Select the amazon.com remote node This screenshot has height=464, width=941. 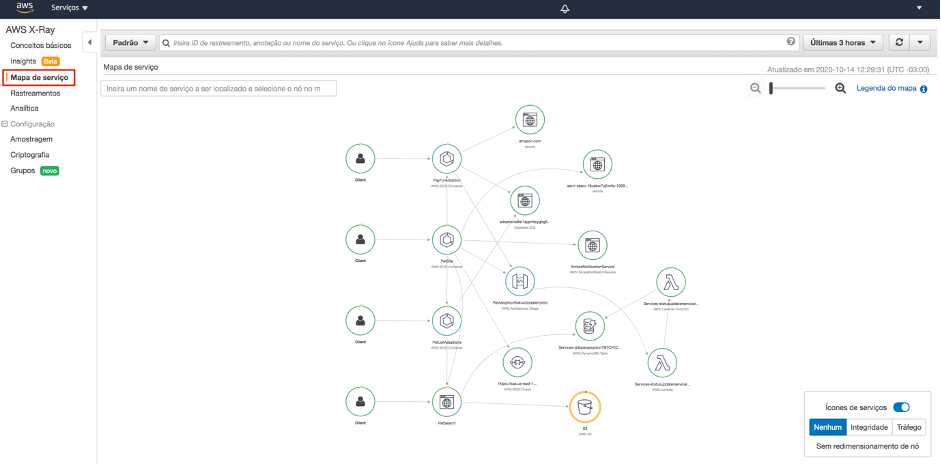click(x=530, y=120)
